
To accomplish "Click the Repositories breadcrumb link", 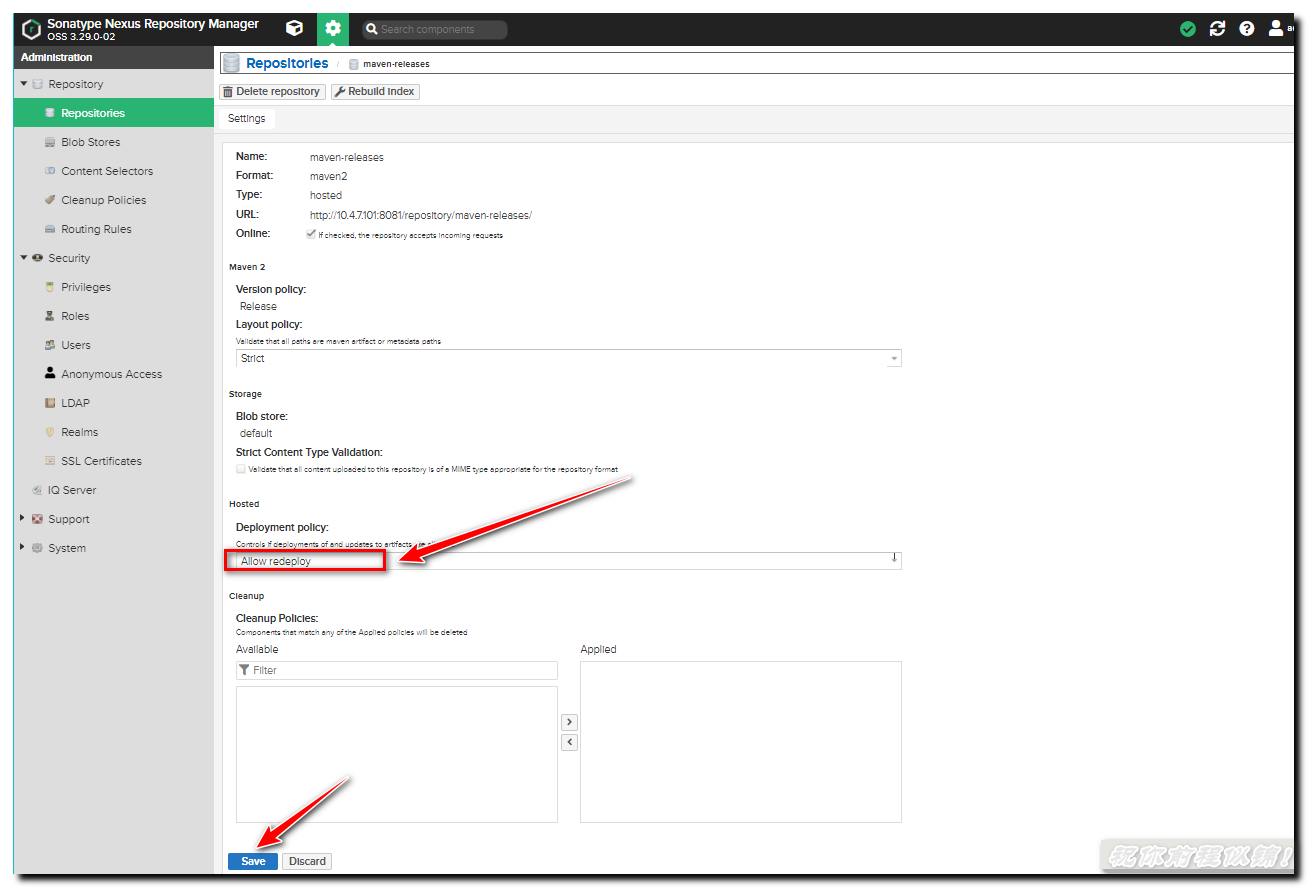I will 287,63.
